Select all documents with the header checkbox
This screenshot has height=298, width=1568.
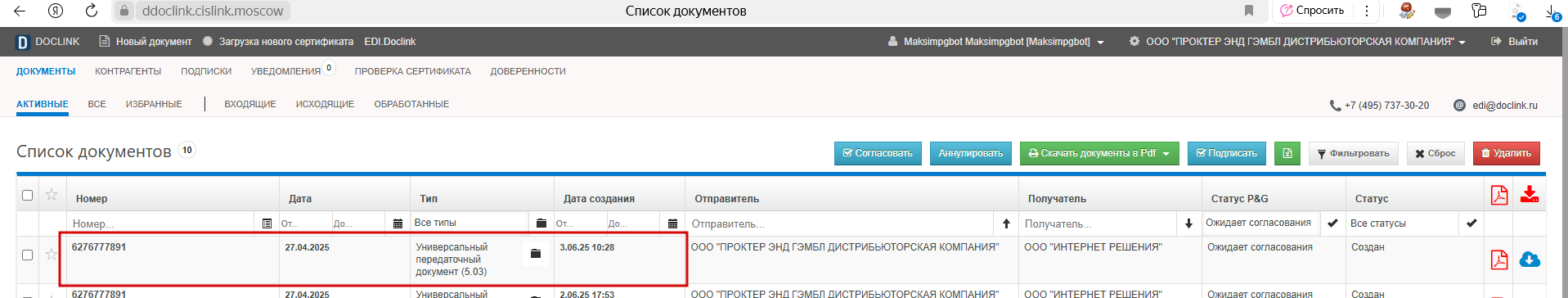click(x=27, y=195)
